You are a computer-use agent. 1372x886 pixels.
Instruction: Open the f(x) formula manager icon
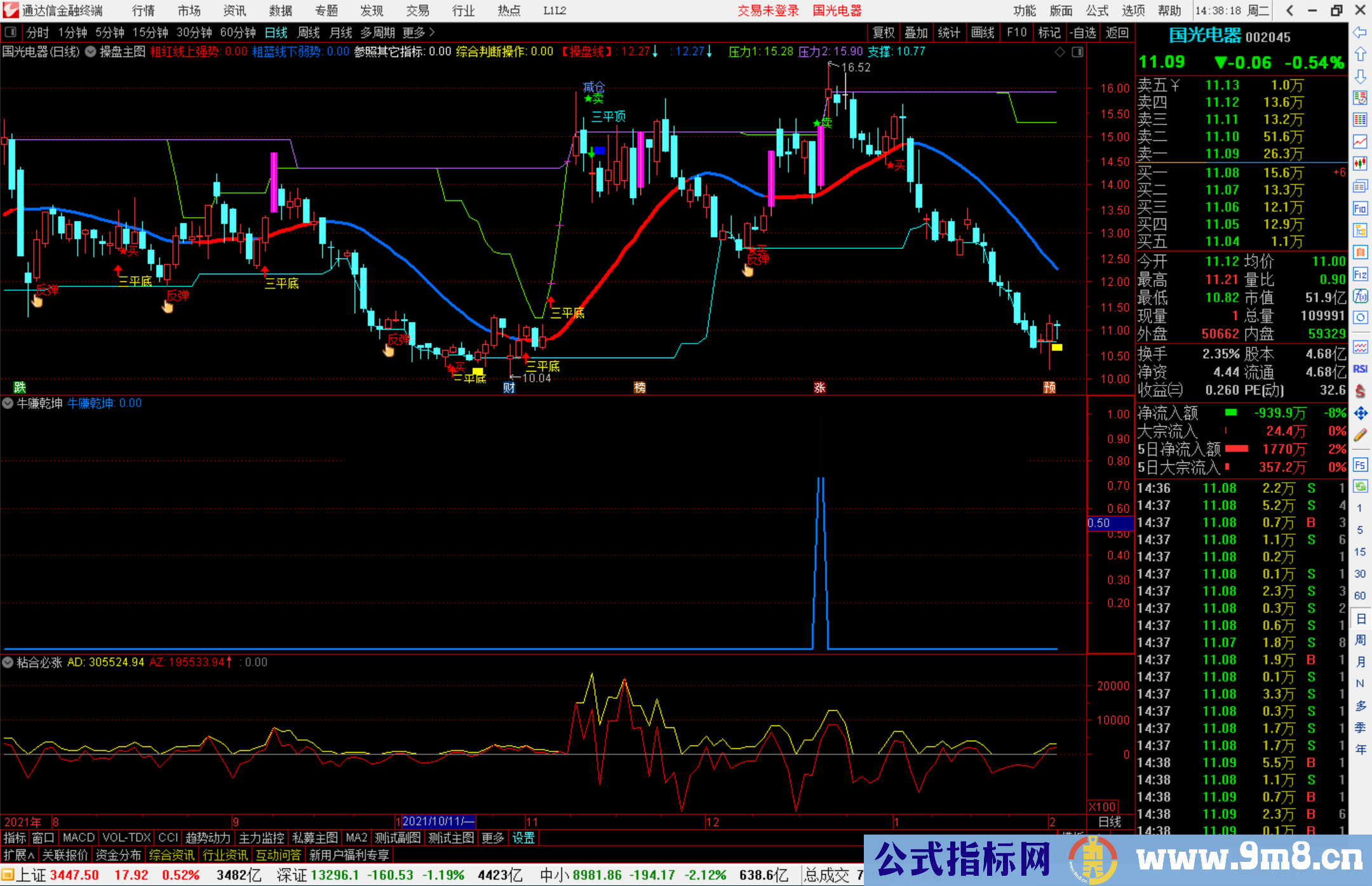(1360, 297)
